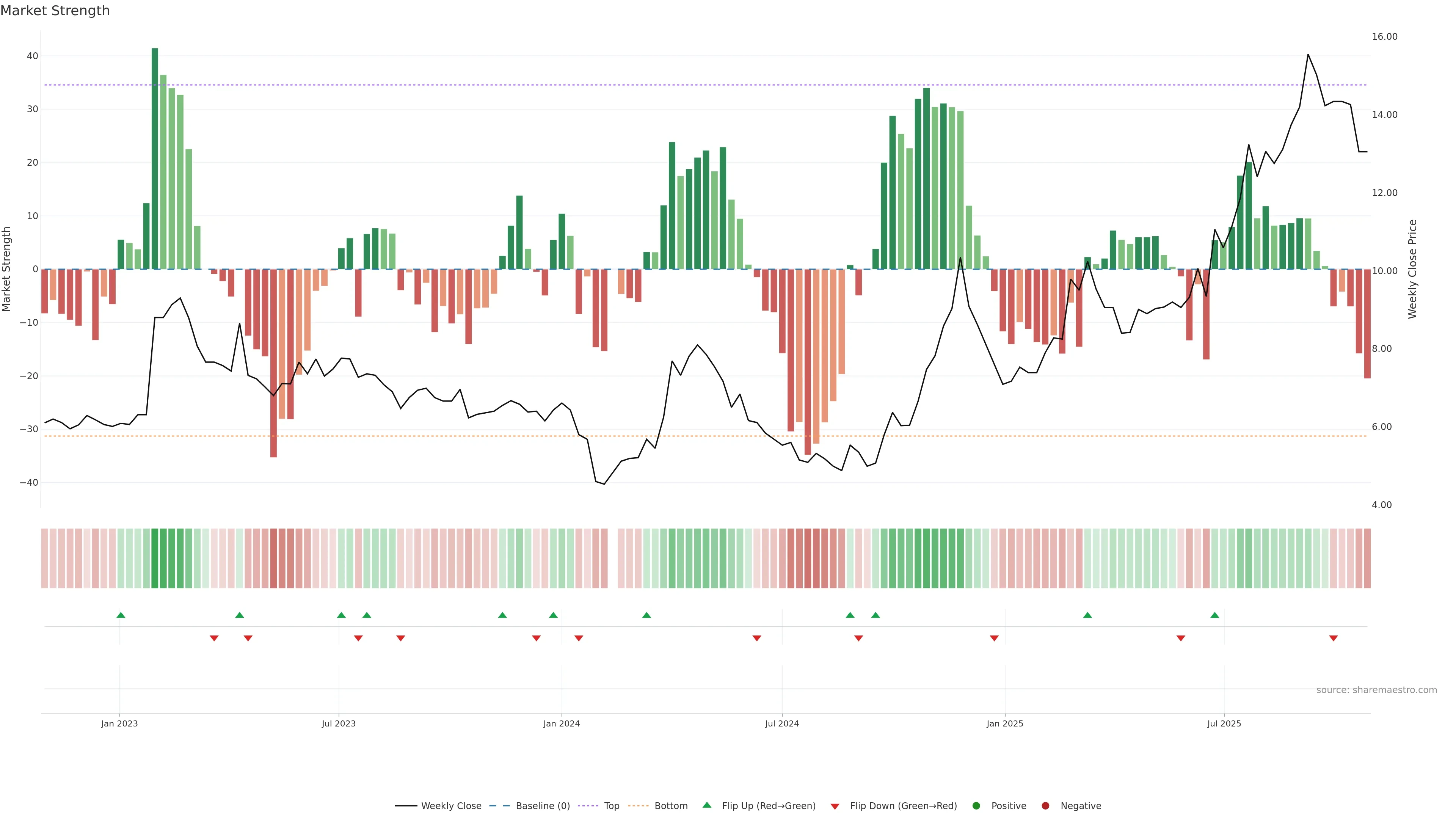
Task: Click the source: sharemaestro.com text
Action: coord(1376,690)
